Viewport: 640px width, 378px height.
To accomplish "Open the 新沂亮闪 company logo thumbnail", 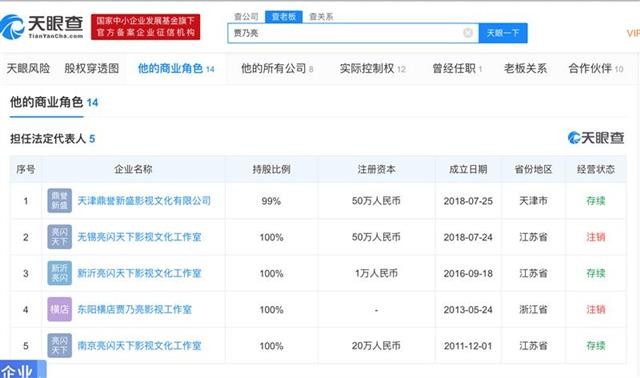I will coord(60,273).
